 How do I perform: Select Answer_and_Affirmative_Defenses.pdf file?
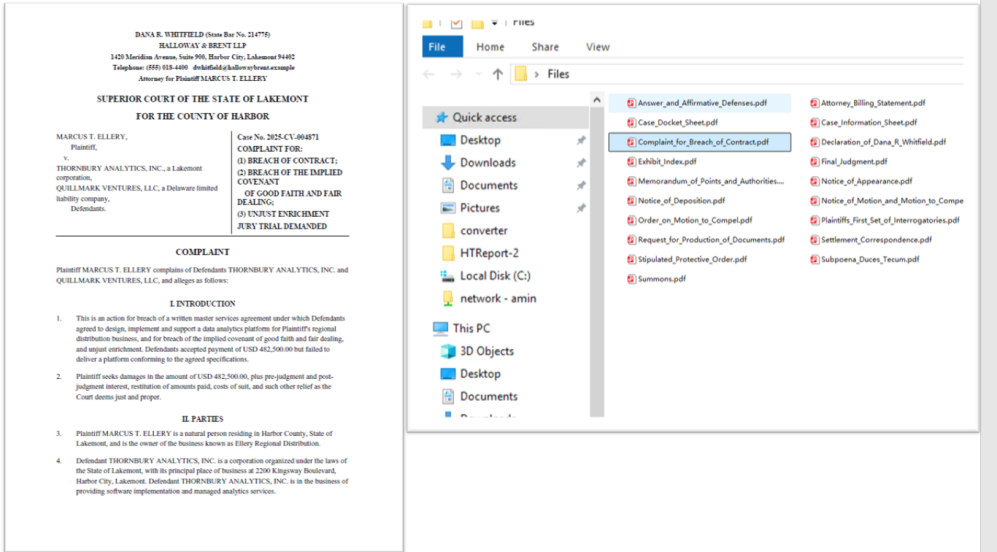coord(699,103)
